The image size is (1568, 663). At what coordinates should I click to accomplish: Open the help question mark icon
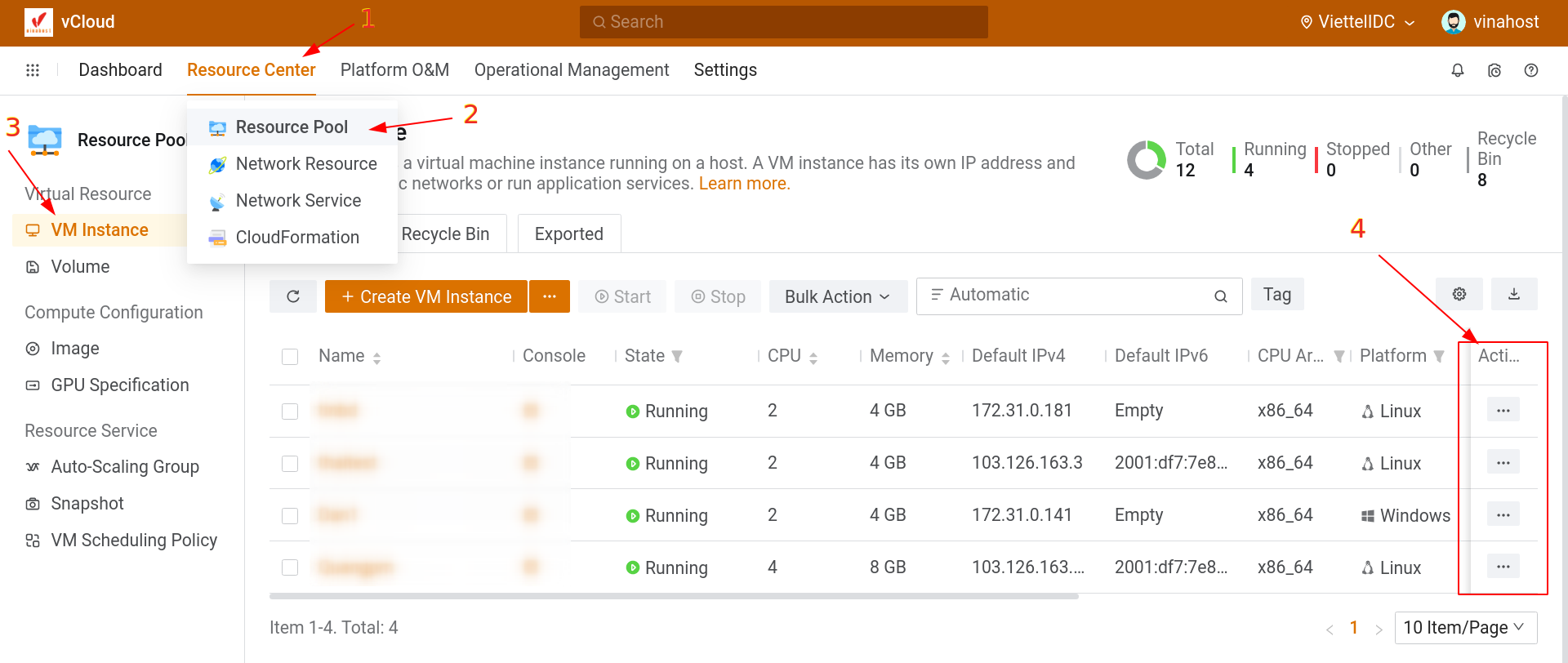point(1531,70)
